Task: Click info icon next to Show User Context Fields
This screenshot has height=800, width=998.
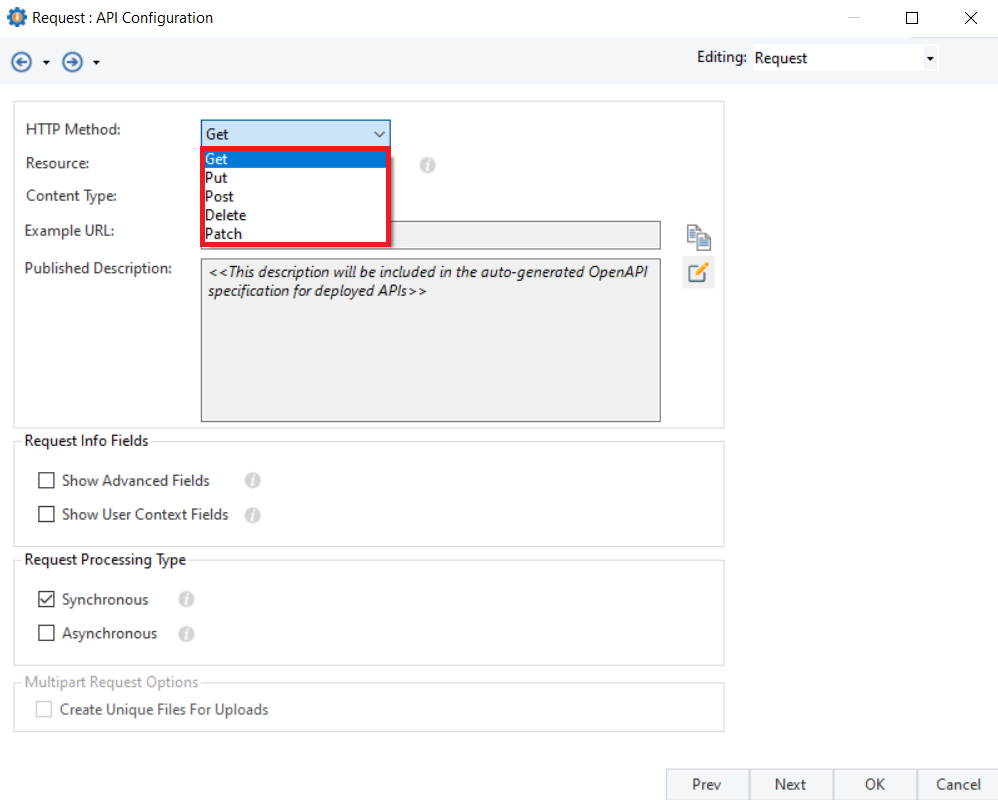Action: tap(253, 515)
